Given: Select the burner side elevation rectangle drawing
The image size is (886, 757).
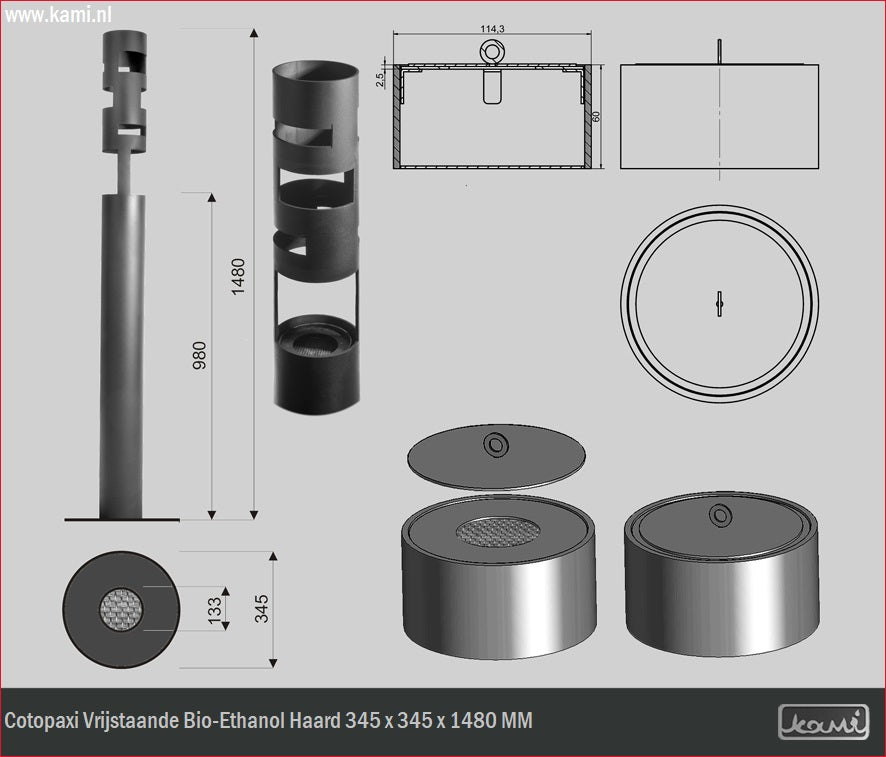Looking at the screenshot, I should [x=720, y=115].
